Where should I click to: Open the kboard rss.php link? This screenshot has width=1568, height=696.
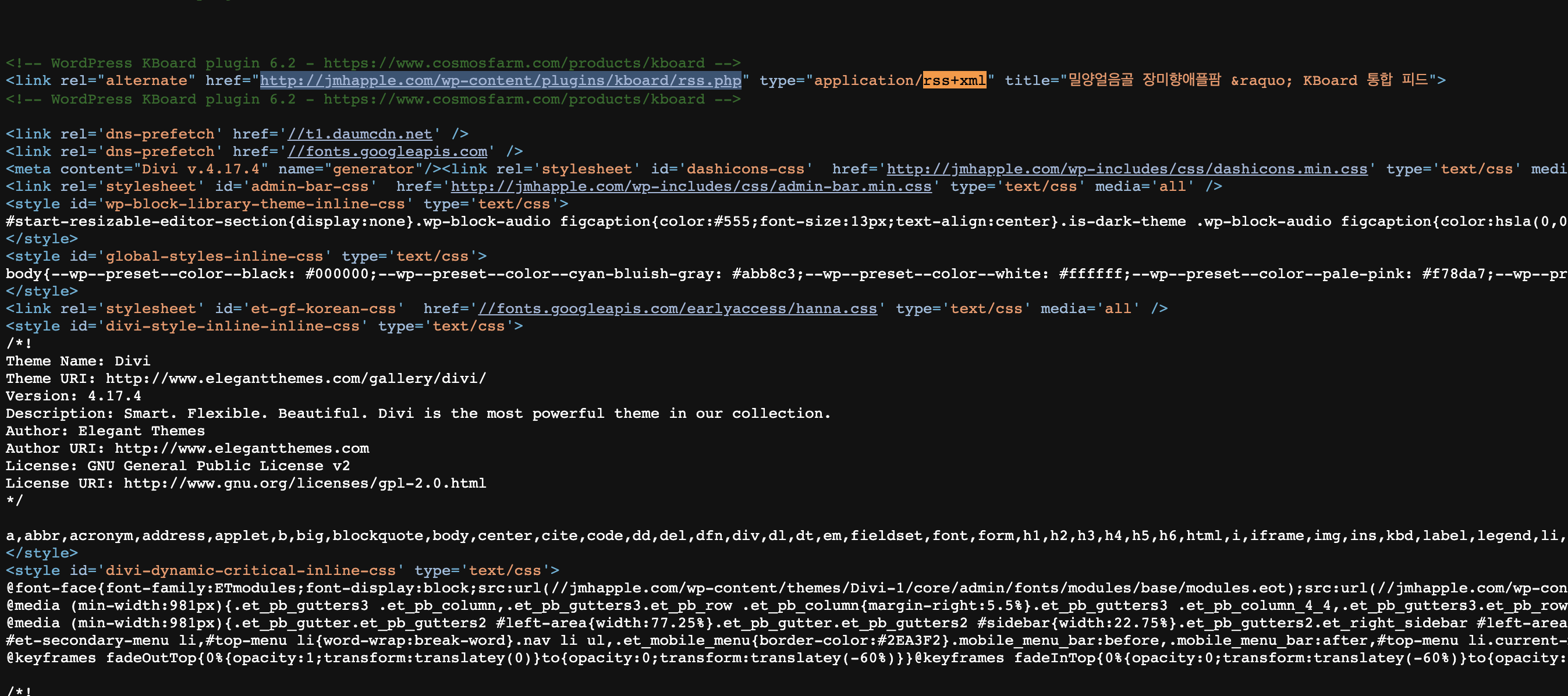click(501, 80)
